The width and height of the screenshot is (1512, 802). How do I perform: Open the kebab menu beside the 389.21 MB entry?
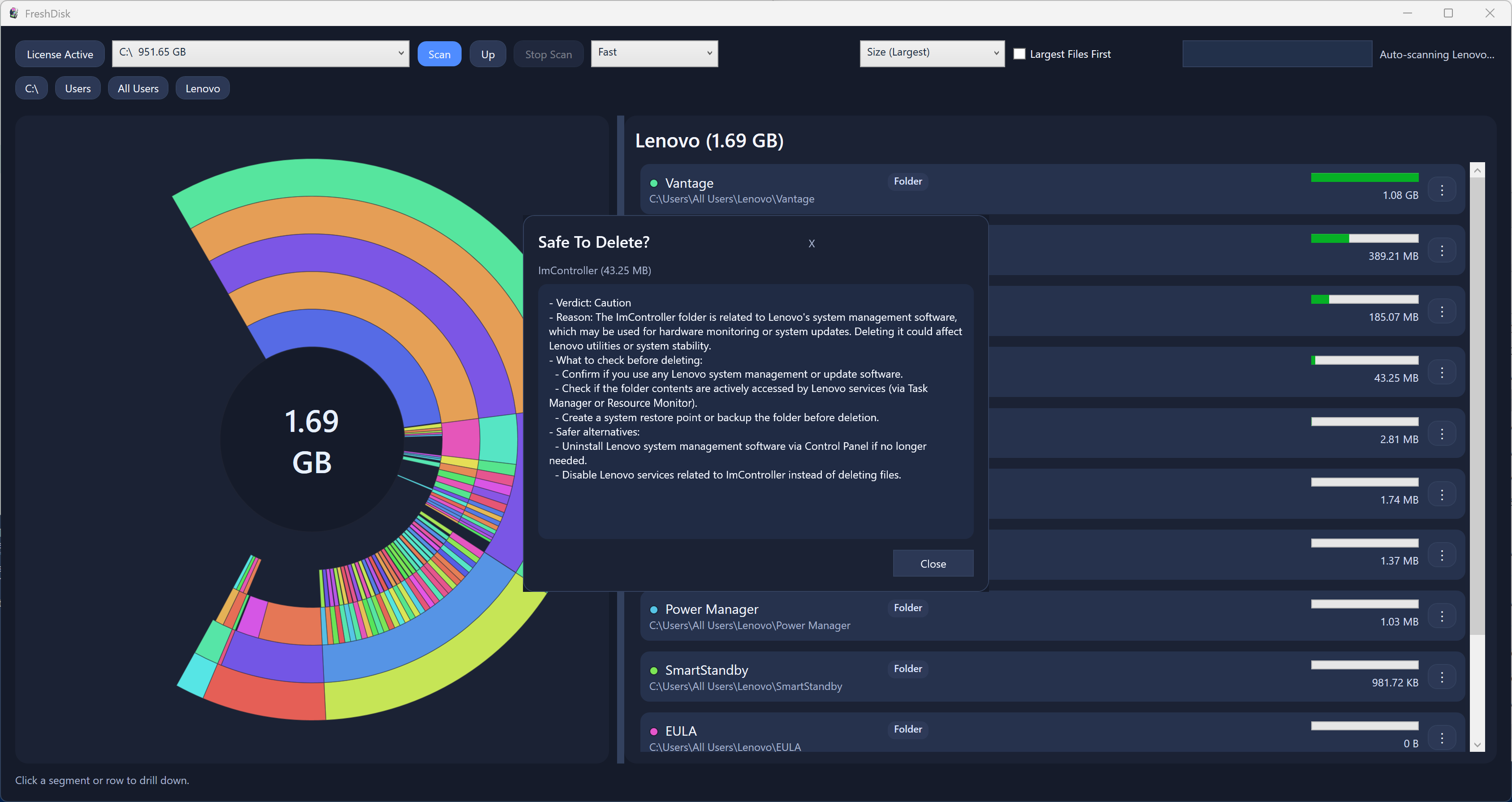click(x=1443, y=250)
